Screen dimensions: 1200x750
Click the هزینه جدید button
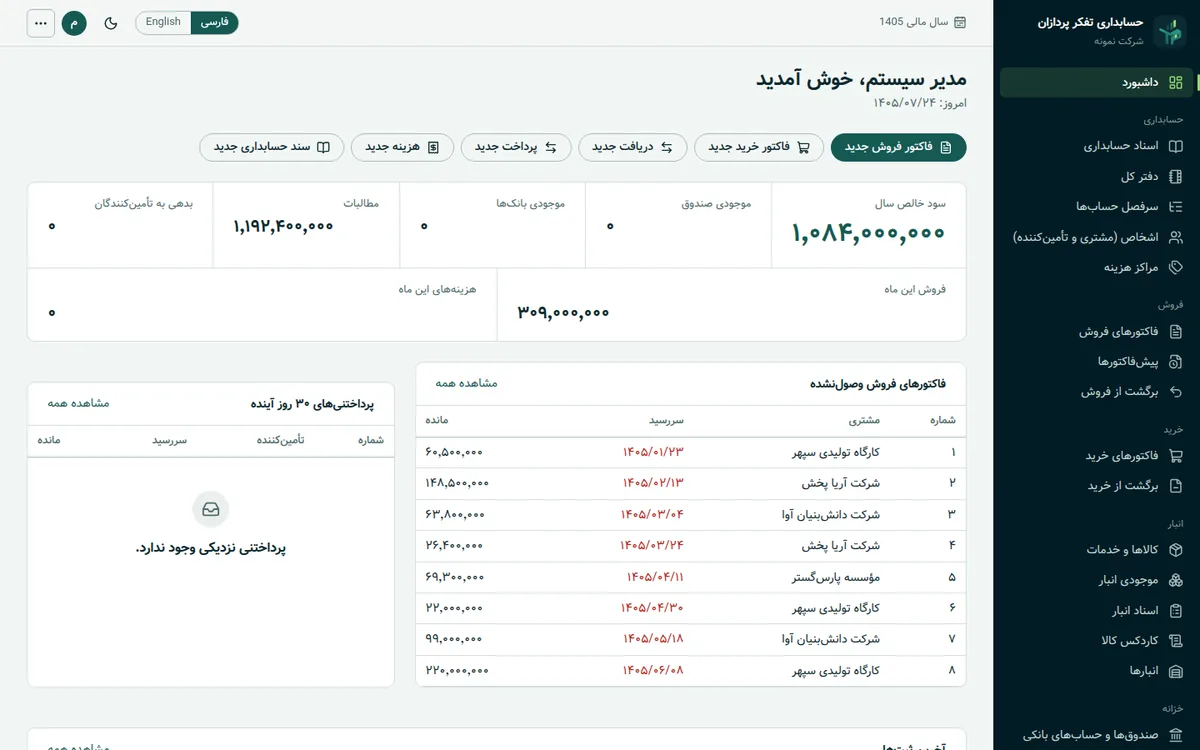402,147
